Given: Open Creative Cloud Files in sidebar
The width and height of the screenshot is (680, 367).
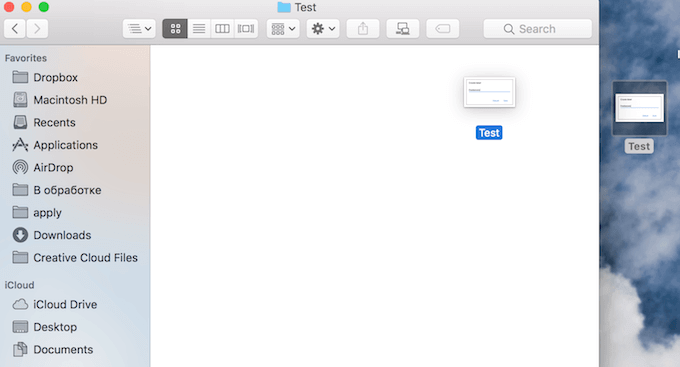Looking at the screenshot, I should 85,258.
